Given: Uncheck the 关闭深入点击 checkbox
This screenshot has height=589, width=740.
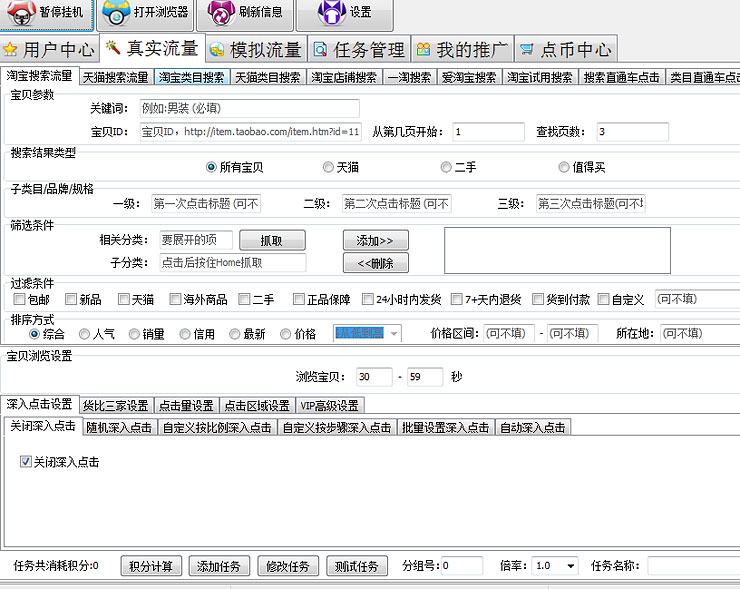Looking at the screenshot, I should pos(25,462).
